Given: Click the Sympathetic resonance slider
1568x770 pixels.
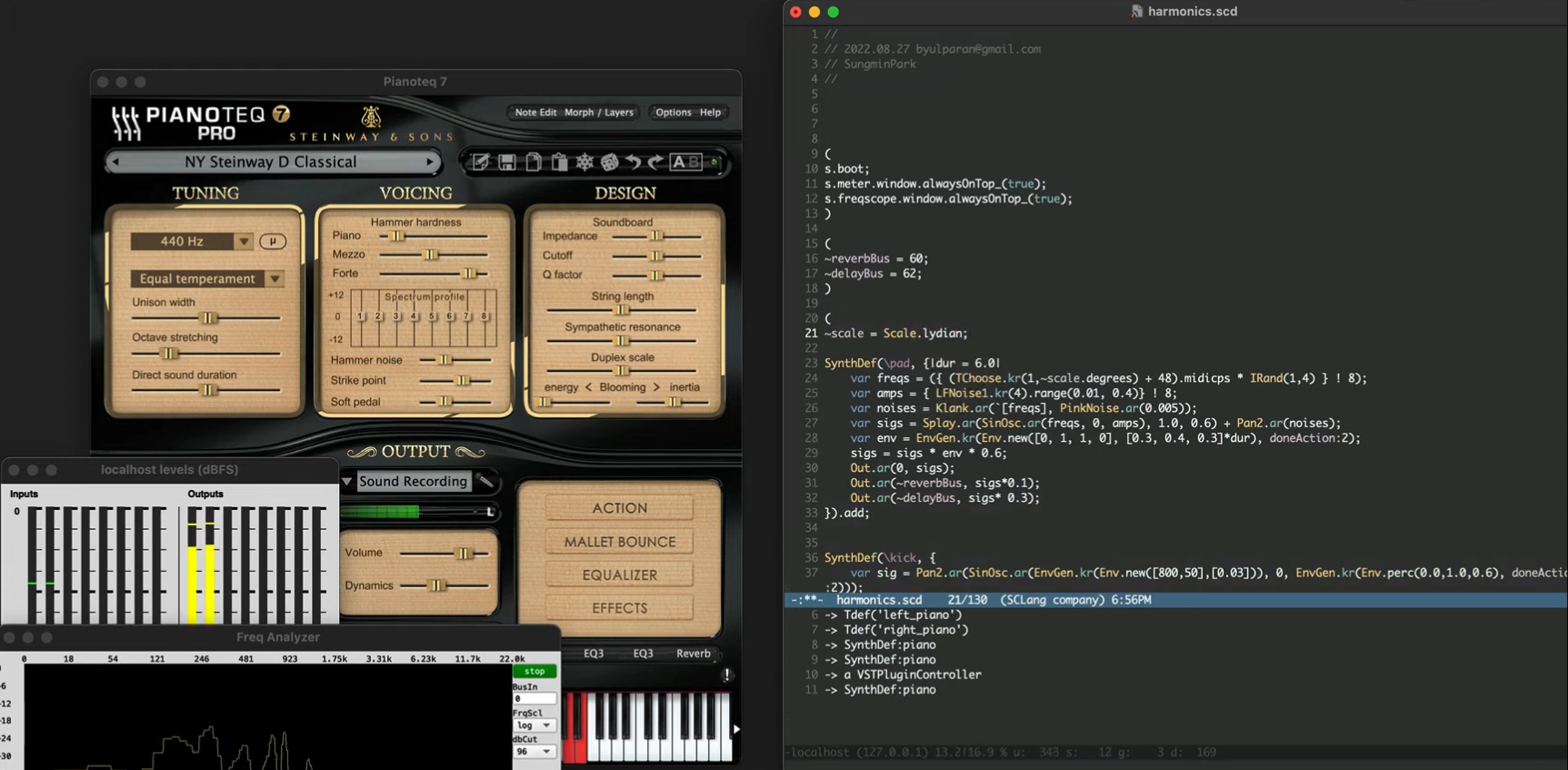Looking at the screenshot, I should (622, 341).
